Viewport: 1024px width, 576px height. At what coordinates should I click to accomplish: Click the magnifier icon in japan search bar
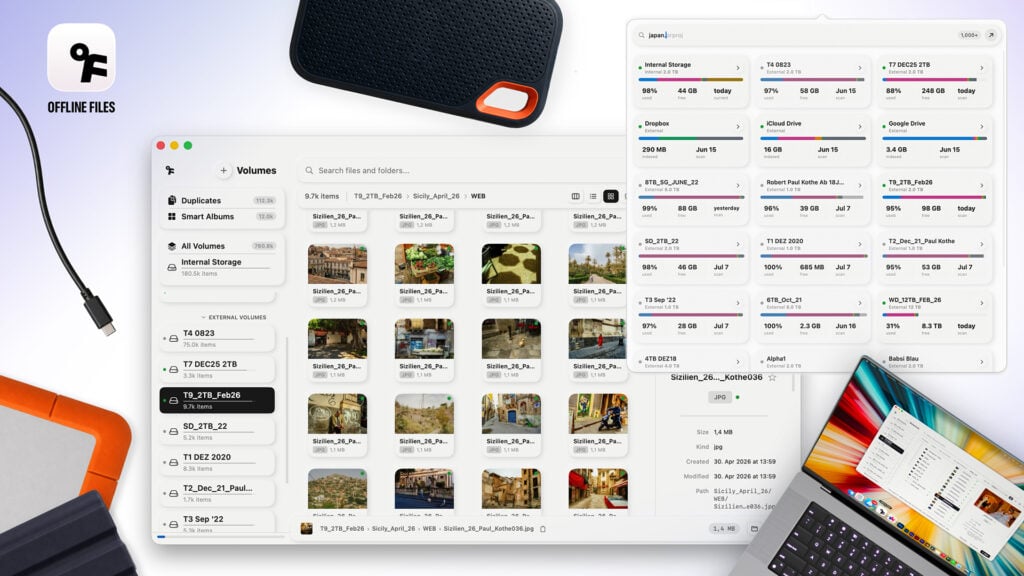[641, 35]
